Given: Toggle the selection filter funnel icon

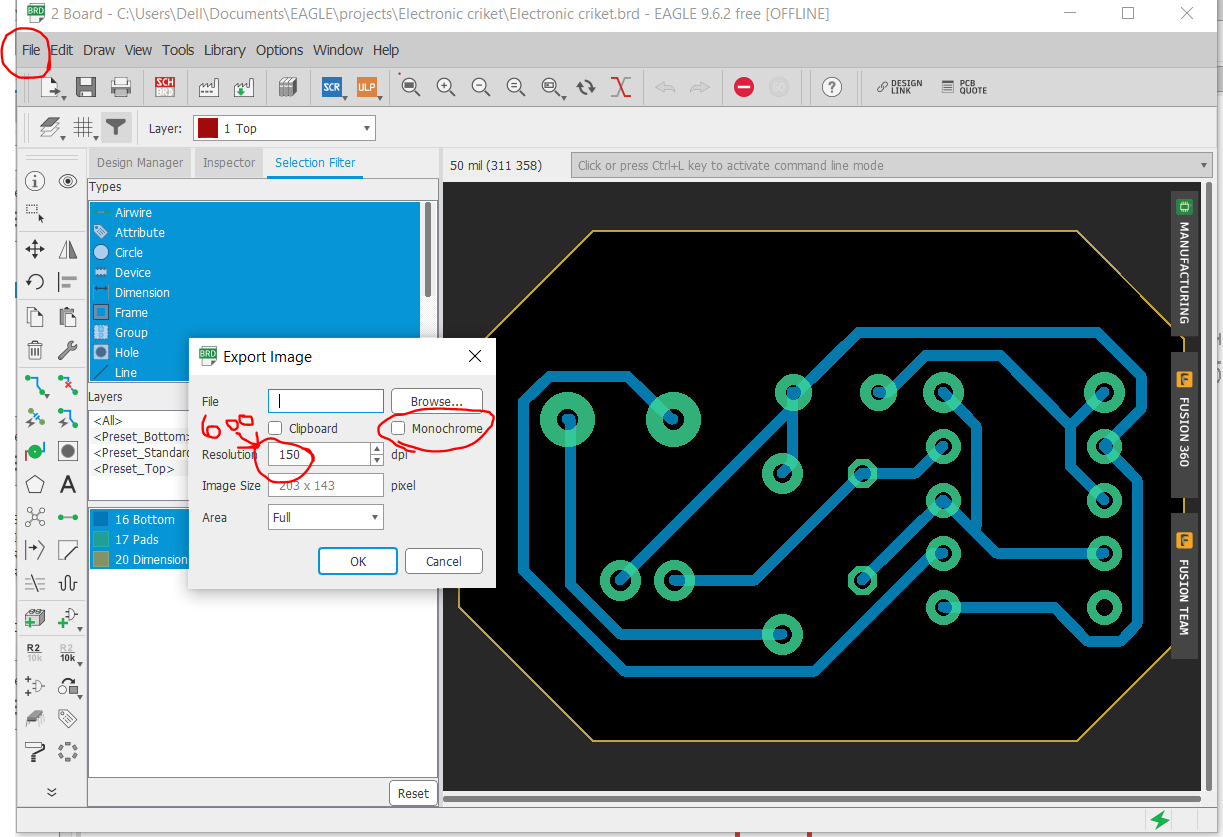Looking at the screenshot, I should click(117, 127).
